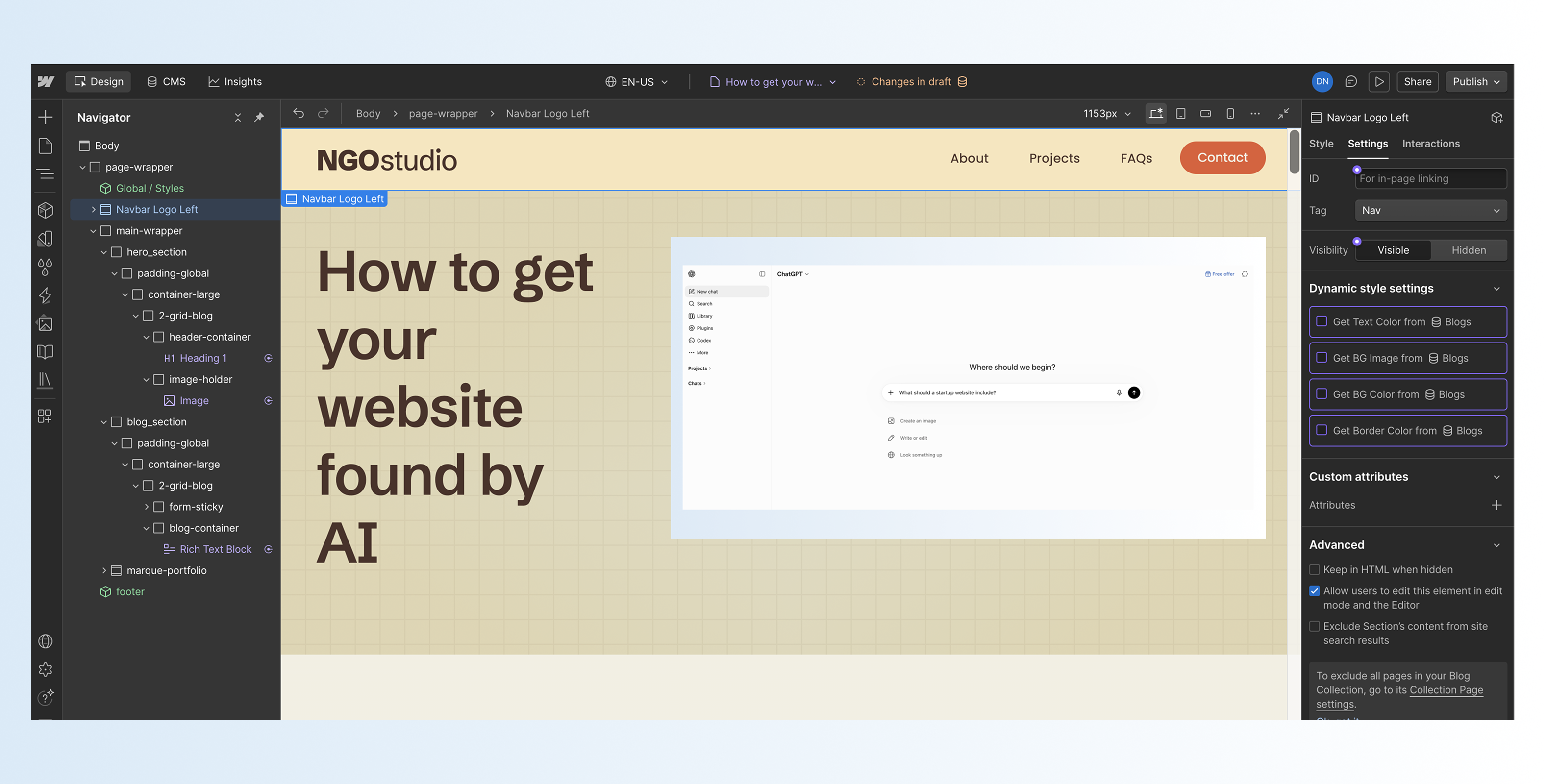1546x784 pixels.
Task: Pin the Navigator panel
Action: pos(259,118)
